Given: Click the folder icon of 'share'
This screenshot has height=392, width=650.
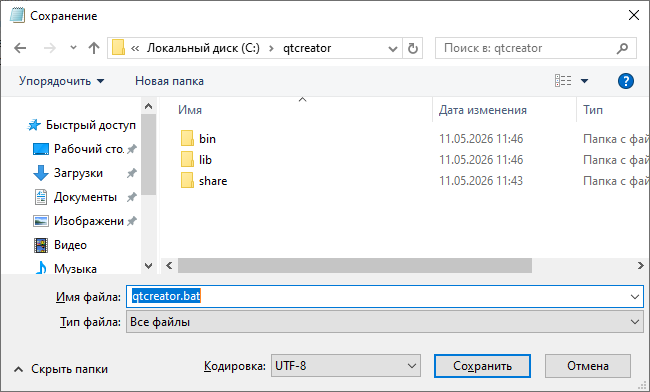Looking at the screenshot, I should (187, 181).
